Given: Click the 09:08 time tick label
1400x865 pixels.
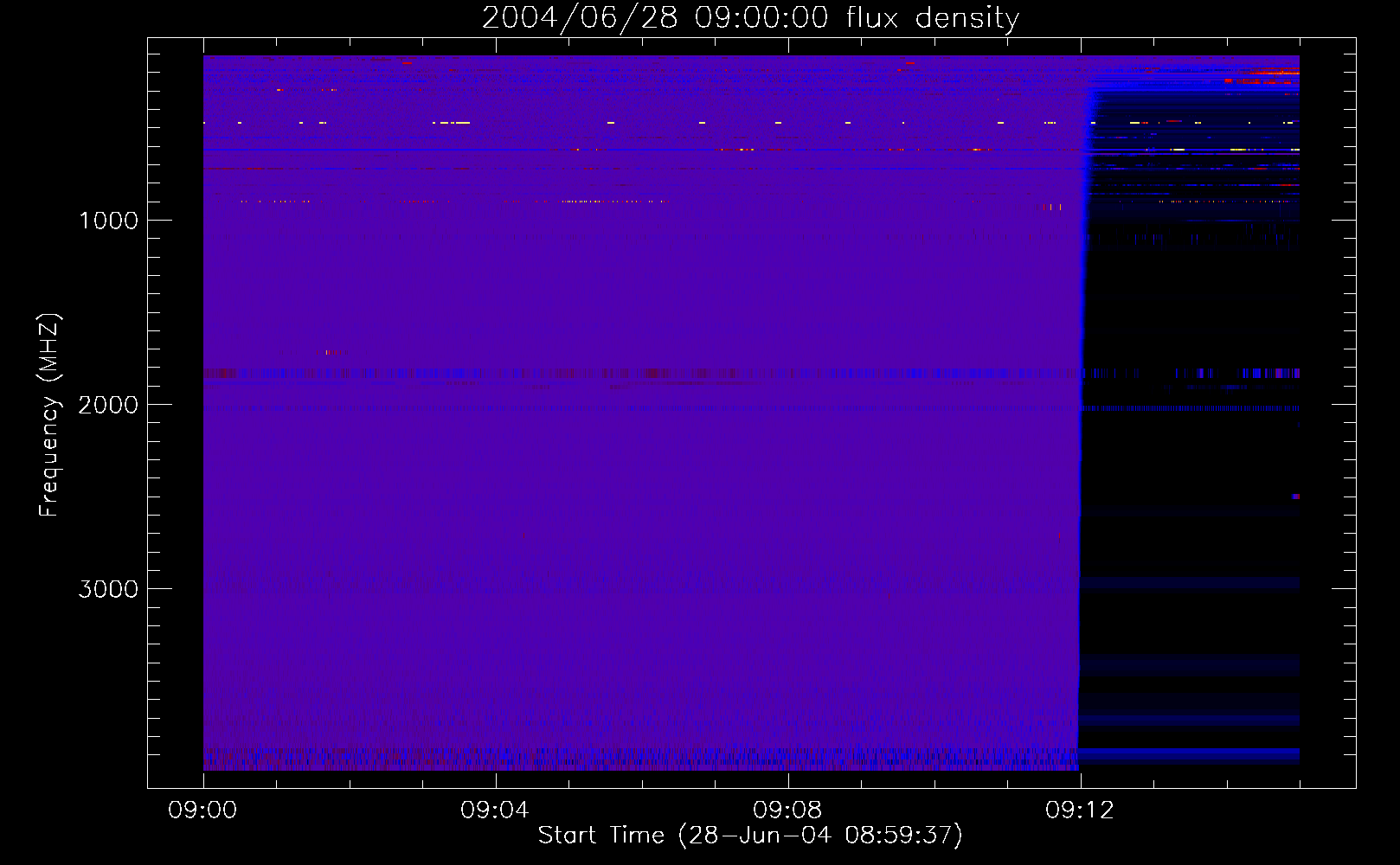Looking at the screenshot, I should 787,811.
